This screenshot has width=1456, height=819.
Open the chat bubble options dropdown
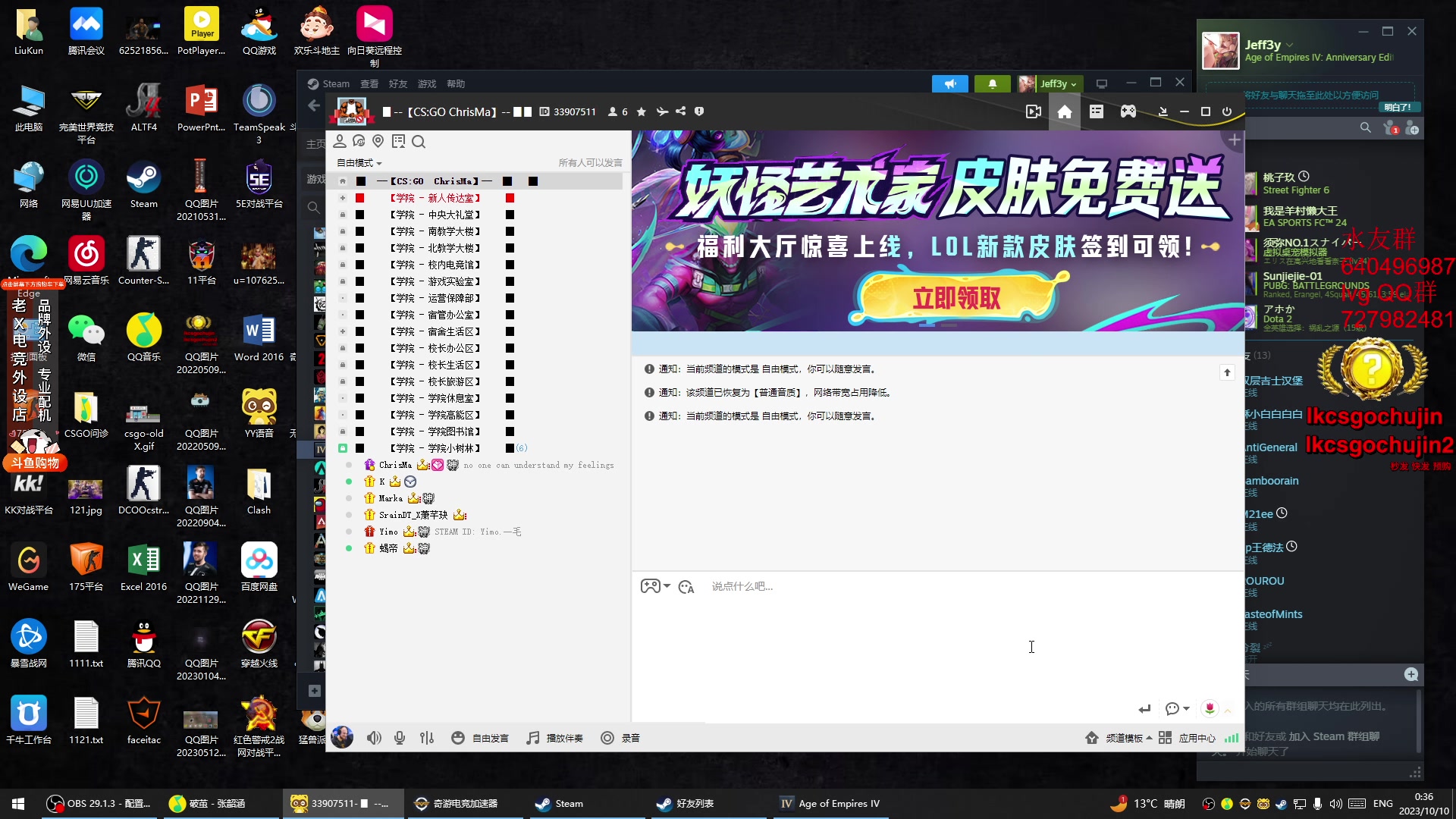click(x=1177, y=709)
